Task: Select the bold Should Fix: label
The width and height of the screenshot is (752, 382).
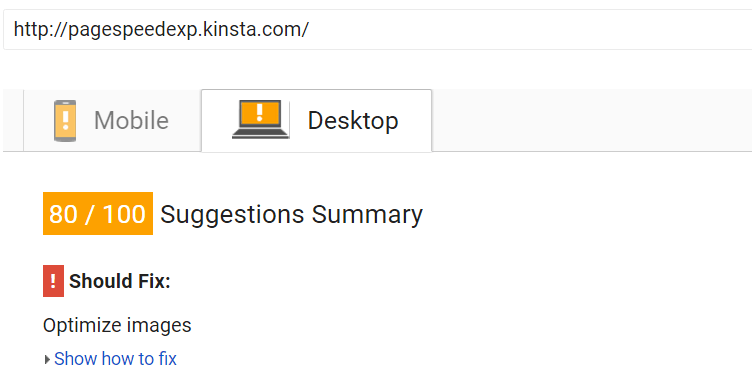Action: pos(120,281)
